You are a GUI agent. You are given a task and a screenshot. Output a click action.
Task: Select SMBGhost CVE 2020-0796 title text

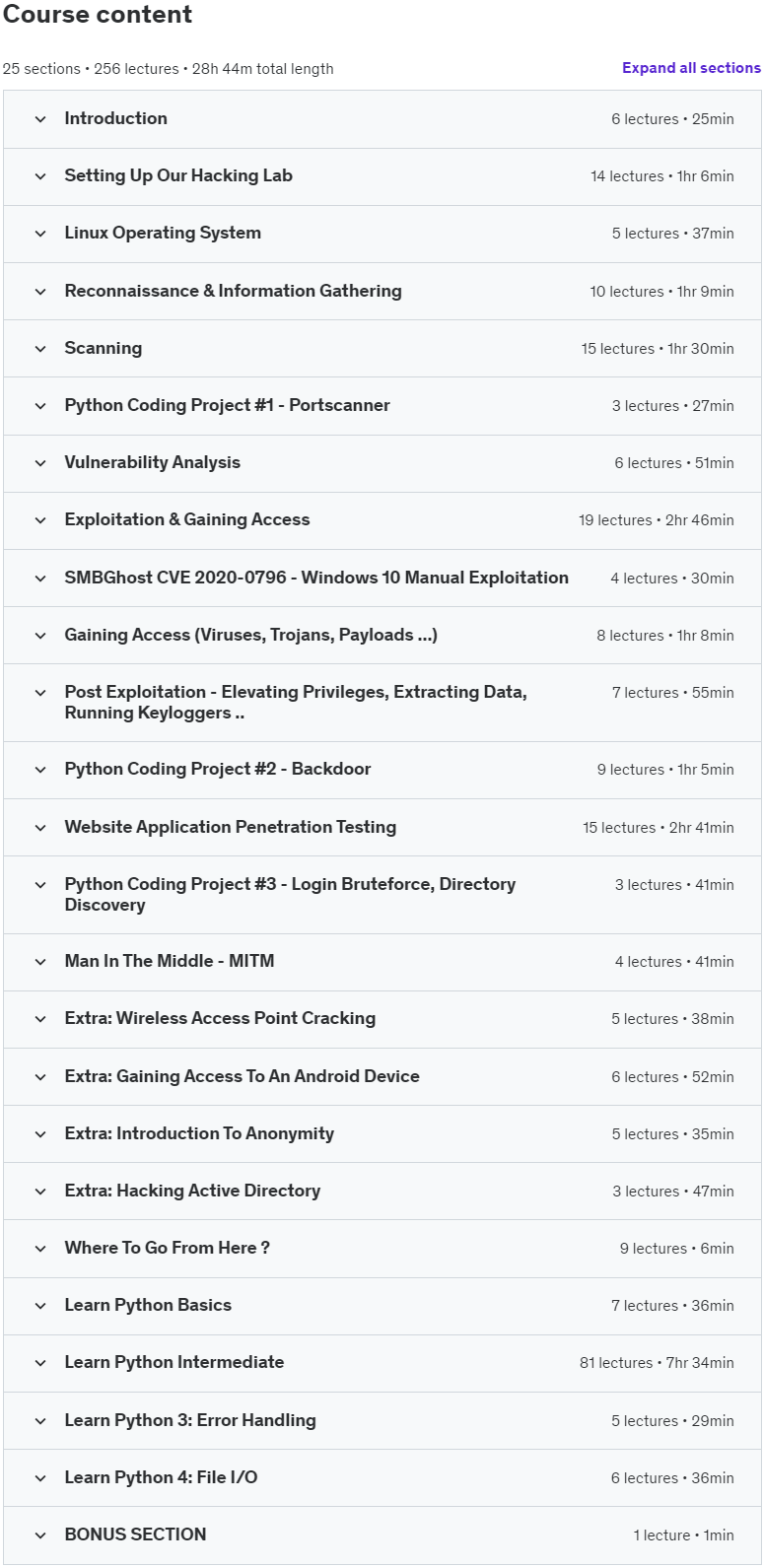click(x=316, y=578)
